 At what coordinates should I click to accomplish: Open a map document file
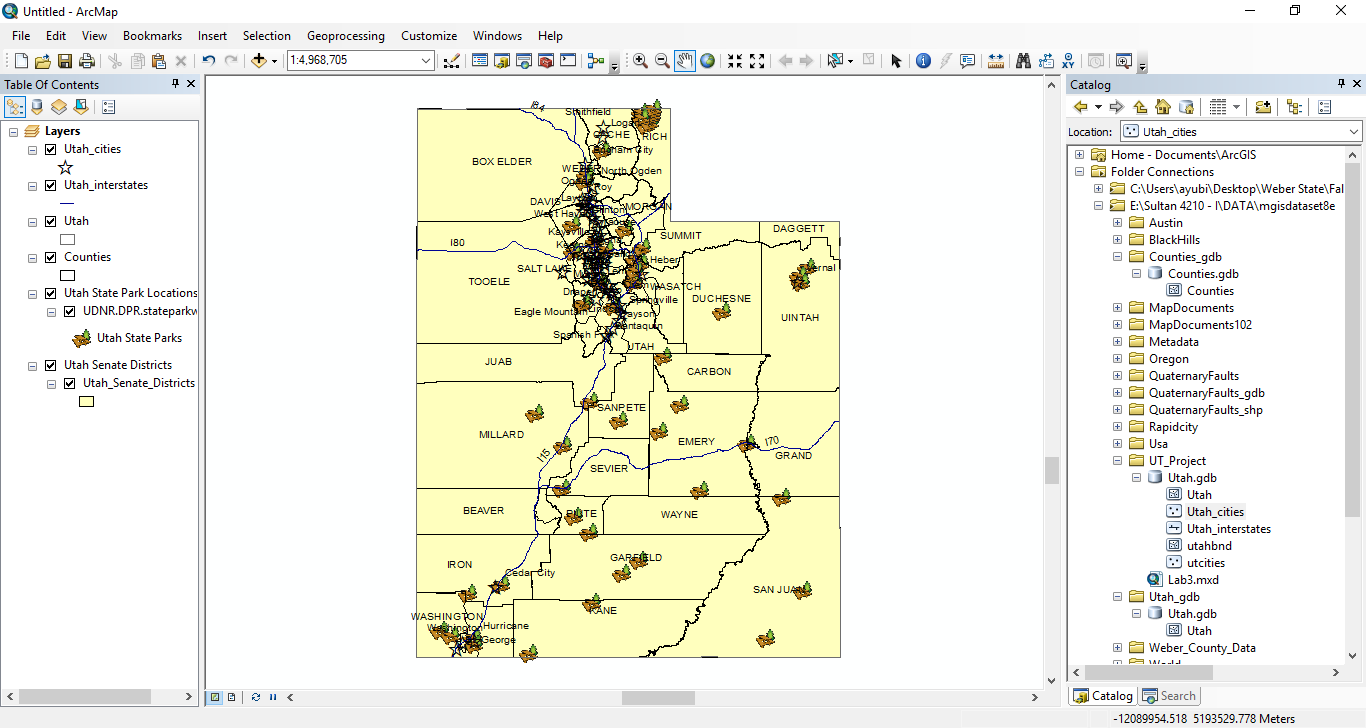point(42,61)
